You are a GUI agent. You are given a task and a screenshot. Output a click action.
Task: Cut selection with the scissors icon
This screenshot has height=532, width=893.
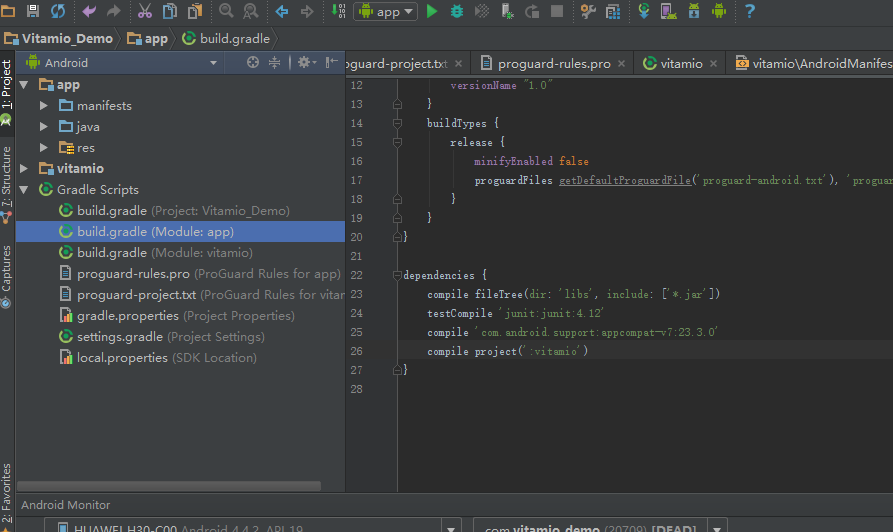(x=145, y=11)
